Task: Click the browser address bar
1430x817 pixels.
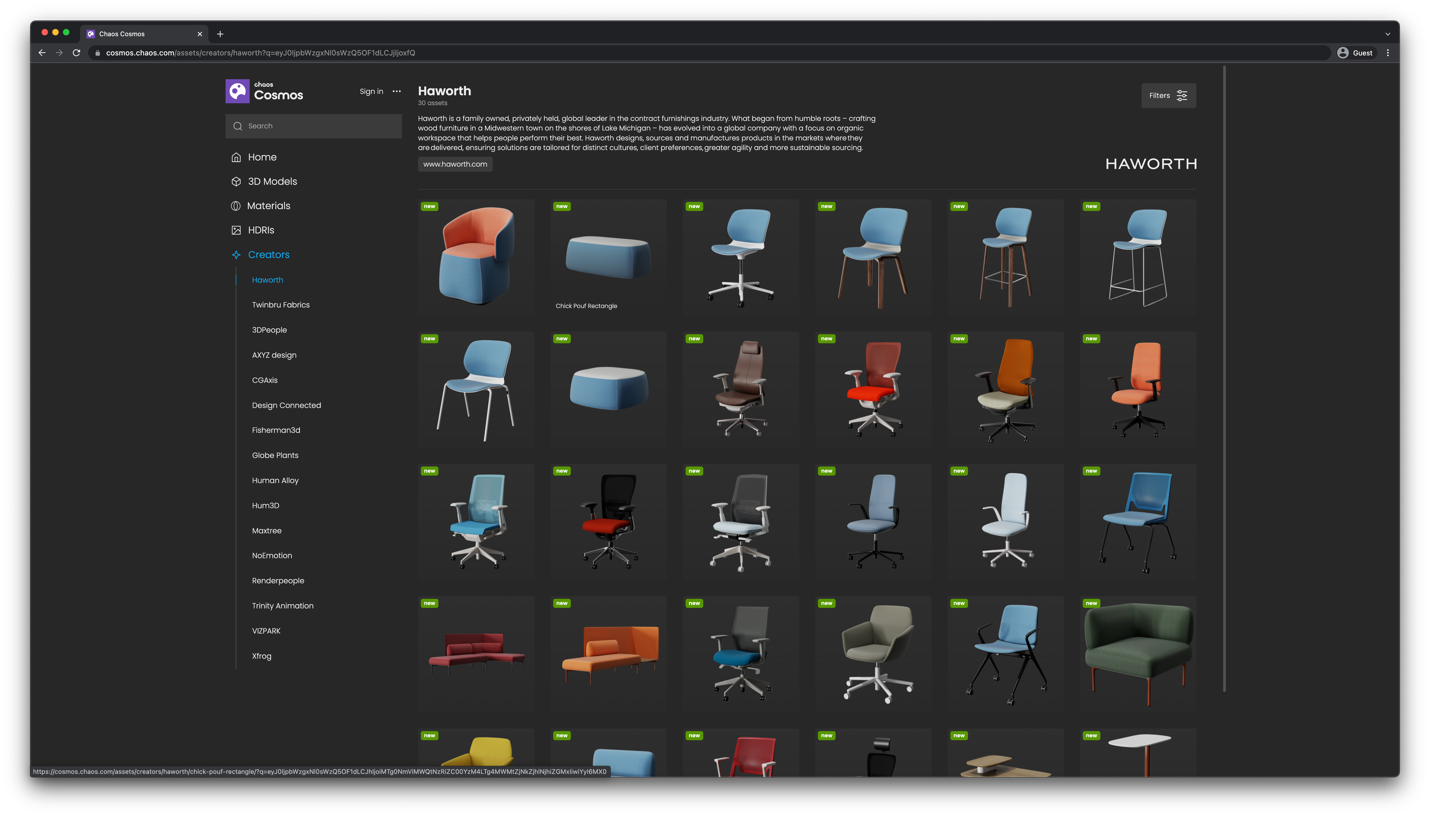Action: coord(710,53)
